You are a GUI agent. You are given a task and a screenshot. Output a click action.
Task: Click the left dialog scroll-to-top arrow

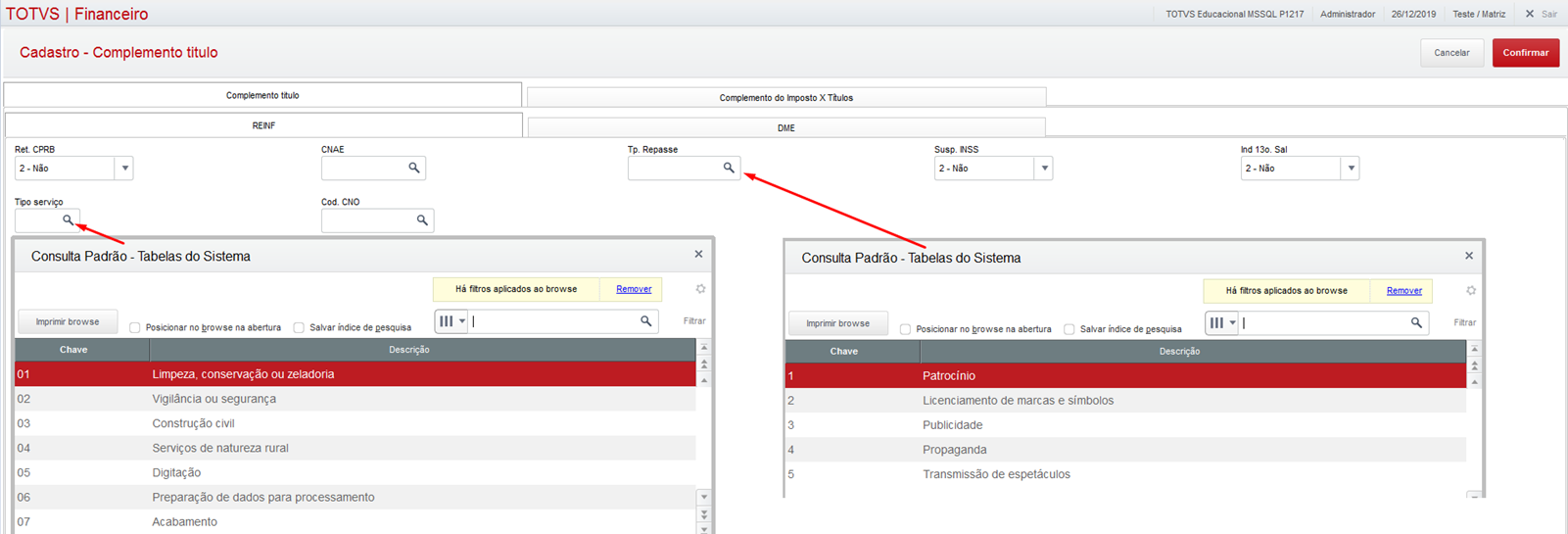(704, 348)
